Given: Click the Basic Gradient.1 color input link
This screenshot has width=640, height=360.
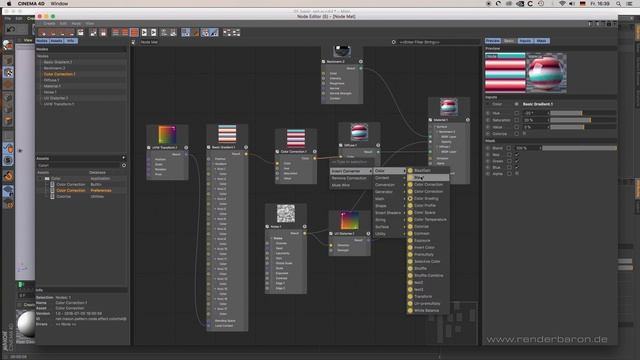Looking at the screenshot, I should 538,104.
